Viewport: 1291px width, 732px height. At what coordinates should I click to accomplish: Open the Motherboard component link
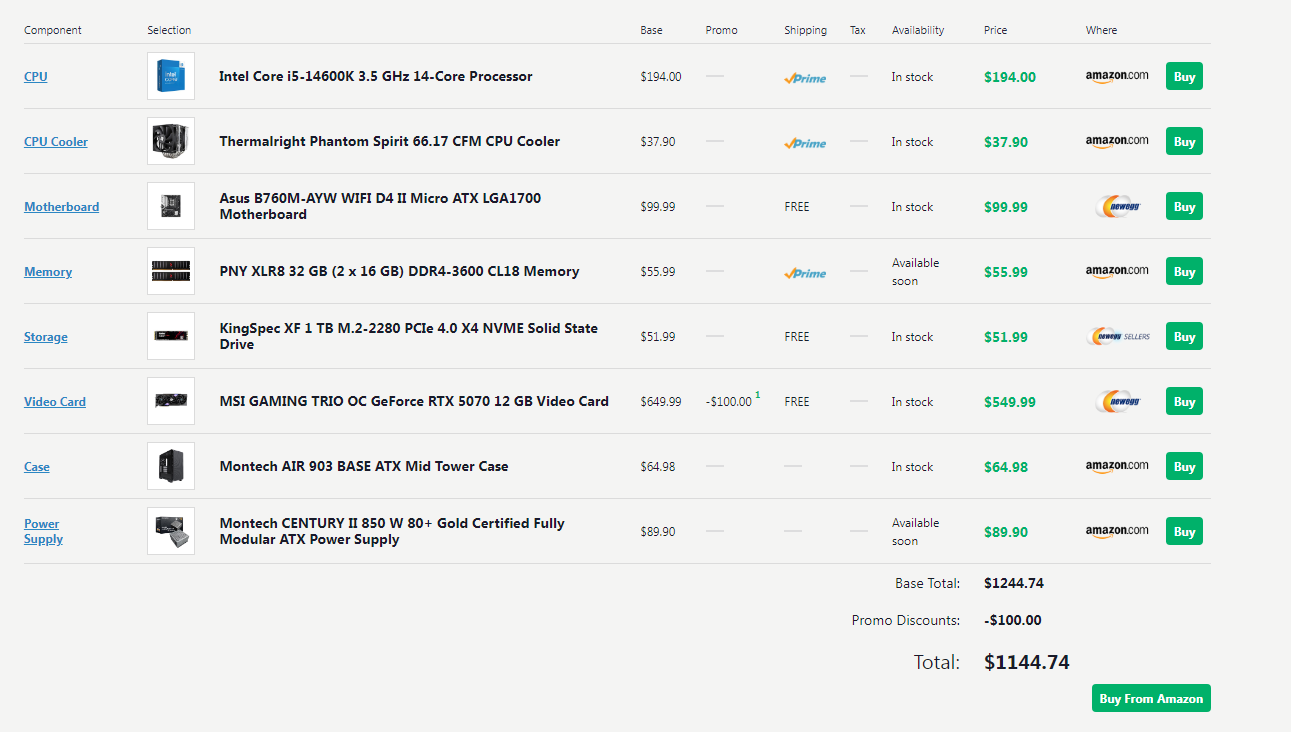(x=62, y=207)
